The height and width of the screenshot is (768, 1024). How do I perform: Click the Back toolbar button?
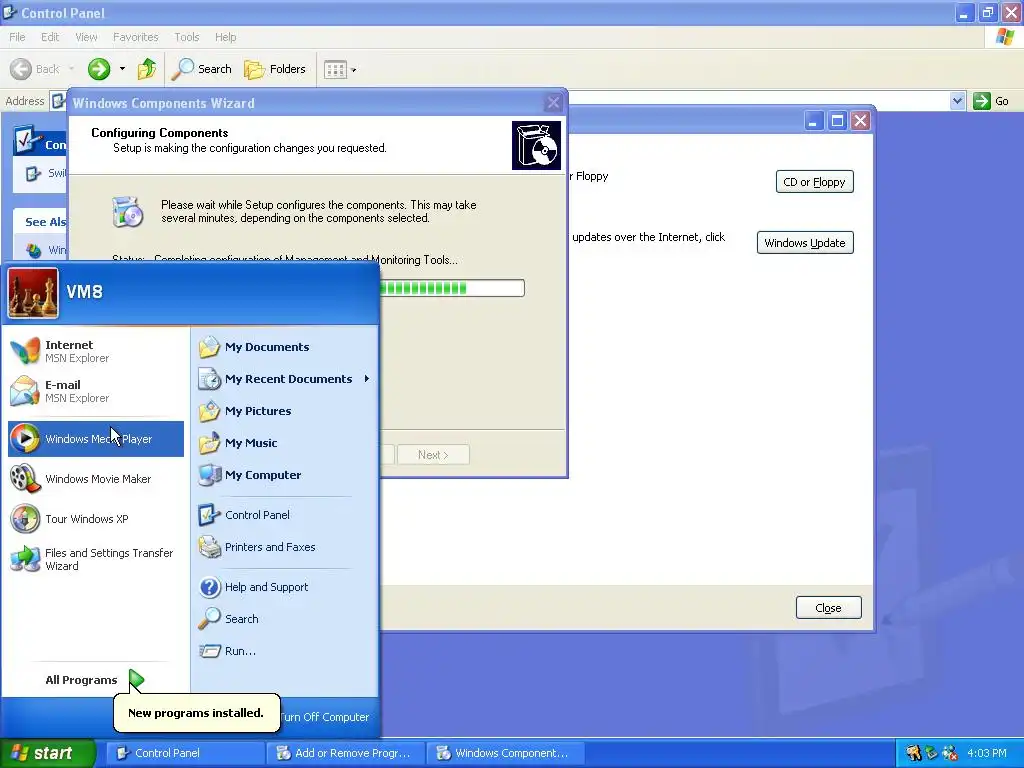[35, 69]
